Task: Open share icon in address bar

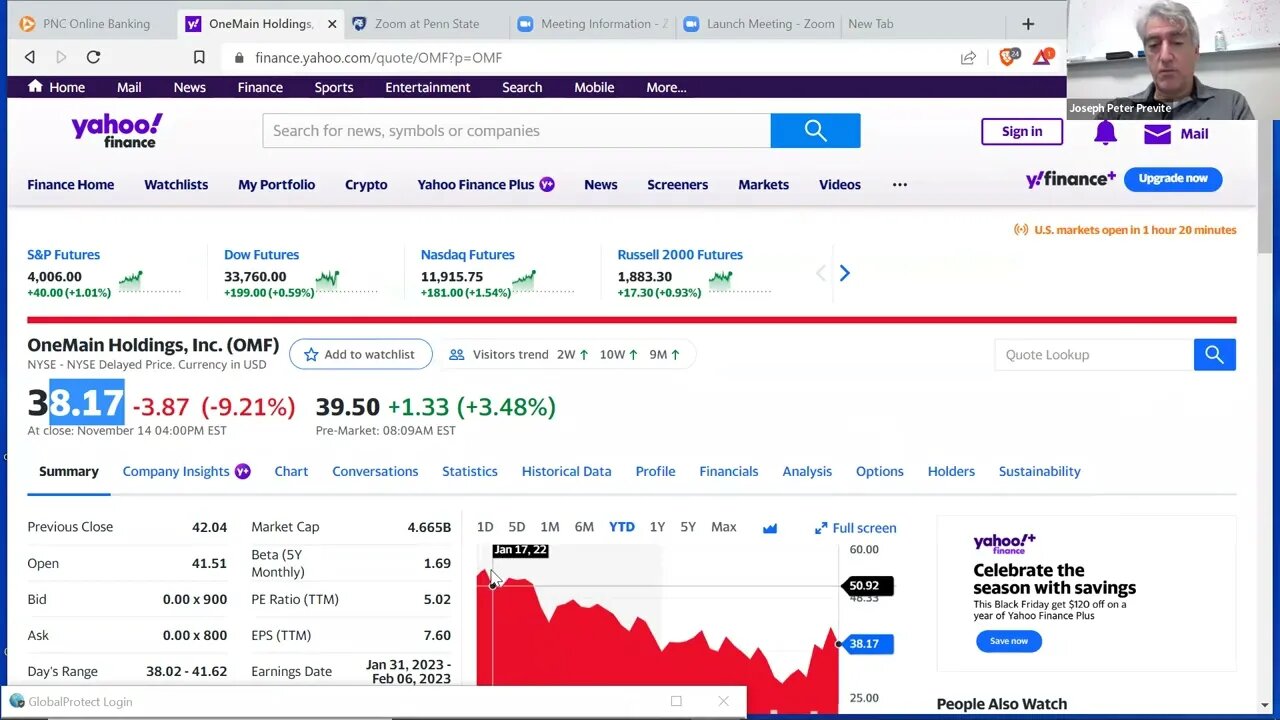Action: point(968,58)
